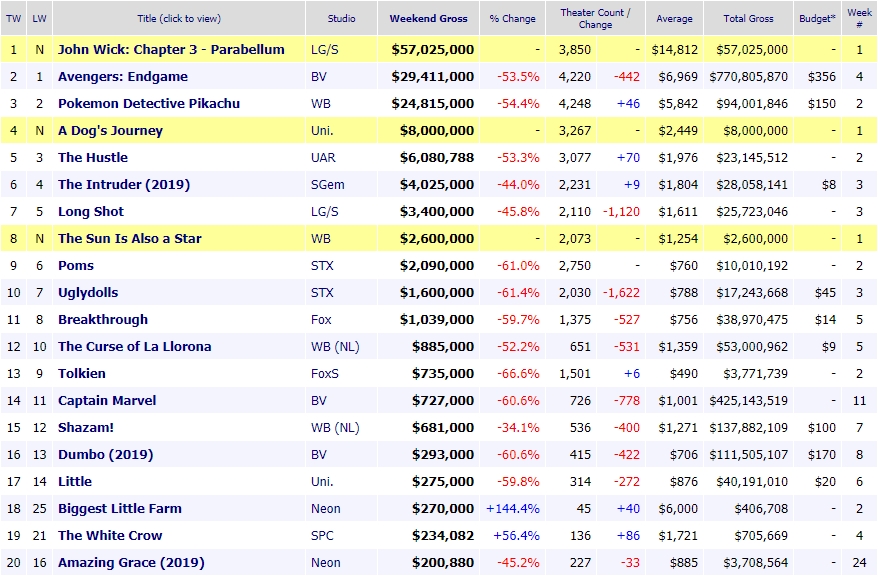This screenshot has width=878, height=578.
Task: Click the -66.6% change value
Action: pos(519,374)
